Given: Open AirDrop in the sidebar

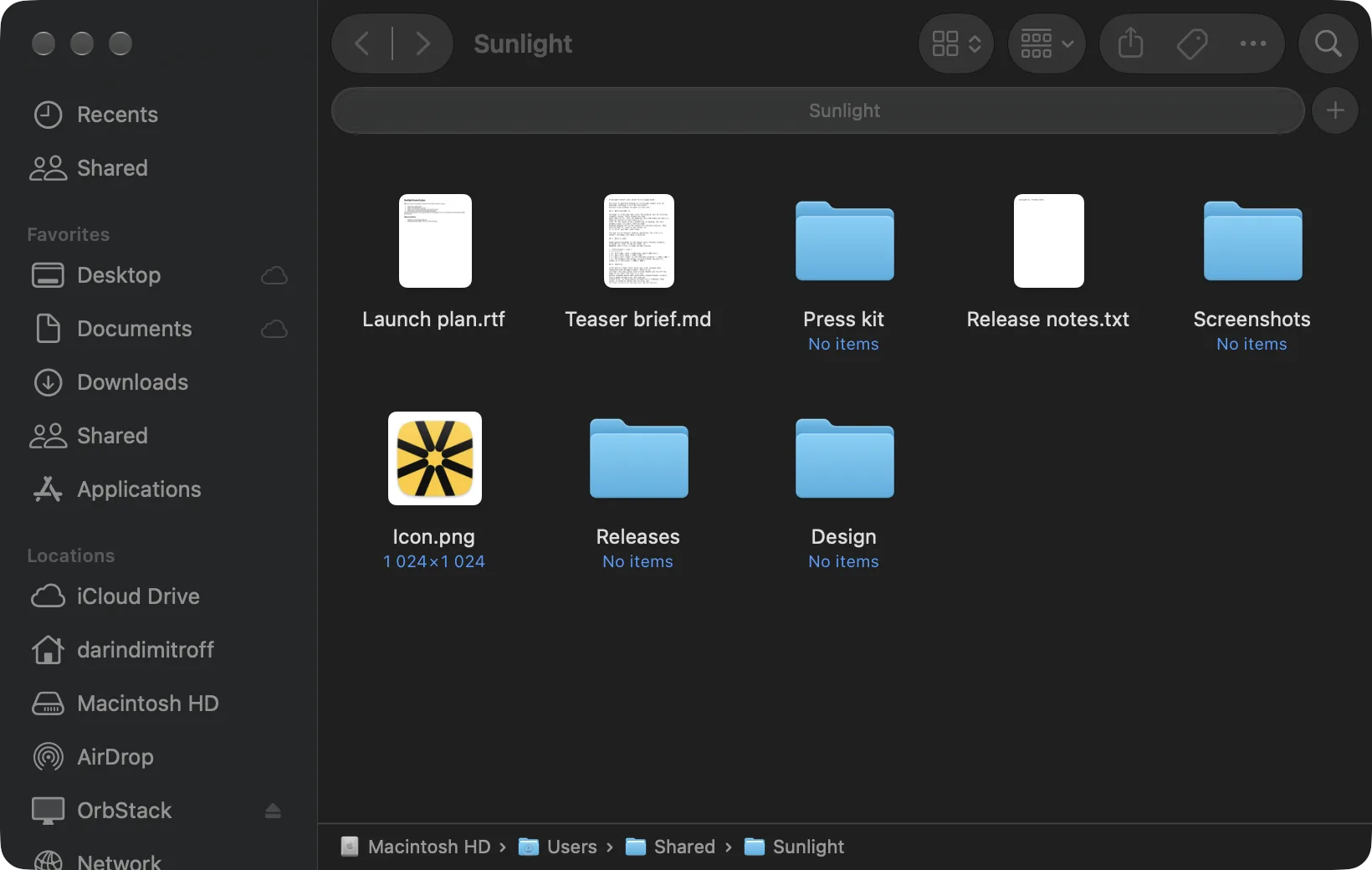Looking at the screenshot, I should (159, 757).
